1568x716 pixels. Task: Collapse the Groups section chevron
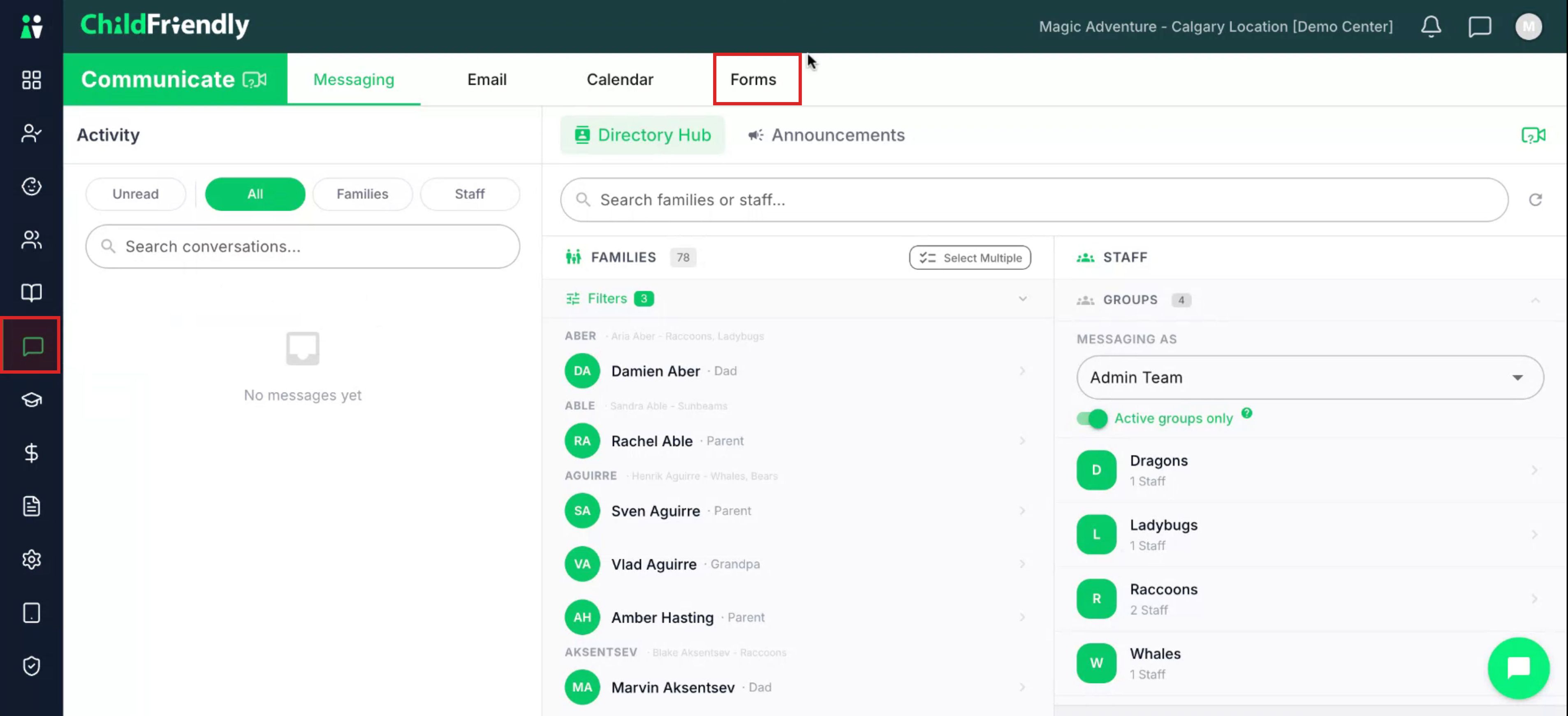(1535, 300)
